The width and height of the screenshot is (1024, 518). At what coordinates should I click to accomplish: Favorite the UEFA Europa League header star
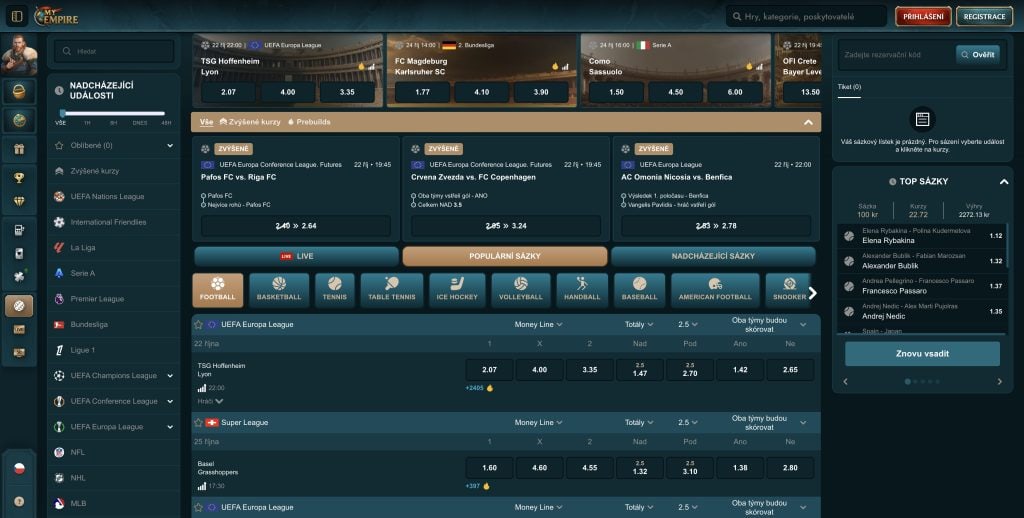point(199,325)
